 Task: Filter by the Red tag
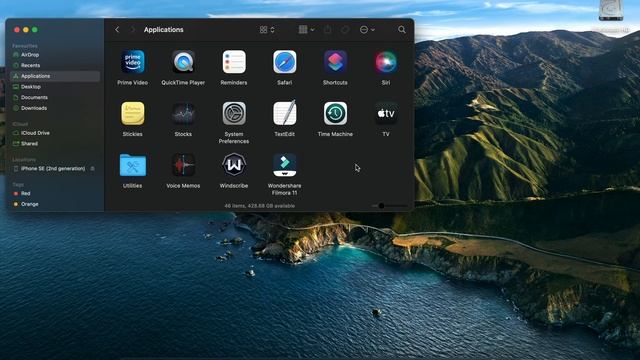[55, 193]
